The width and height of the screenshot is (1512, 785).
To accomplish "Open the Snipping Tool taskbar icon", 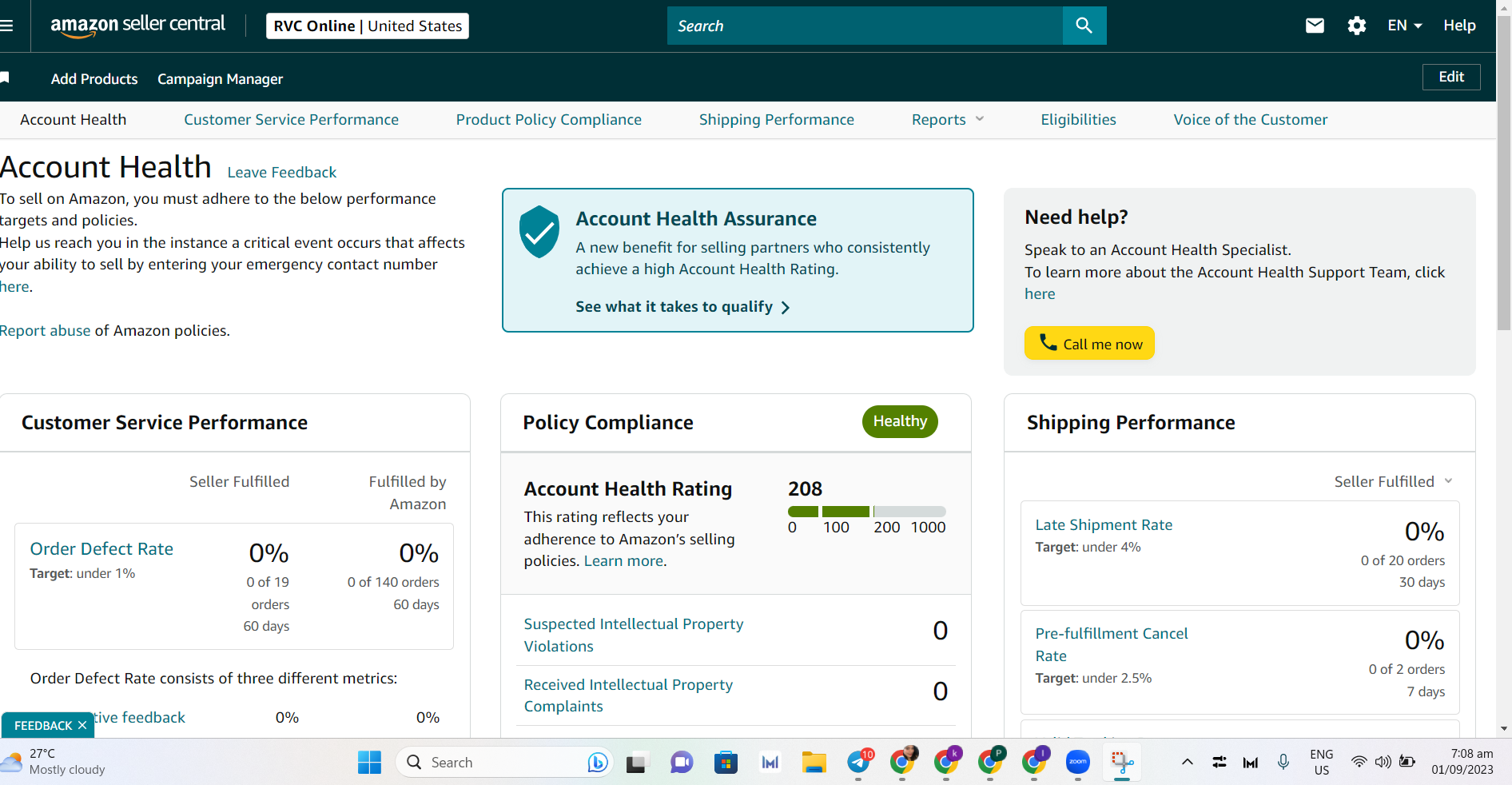I will (x=1122, y=763).
